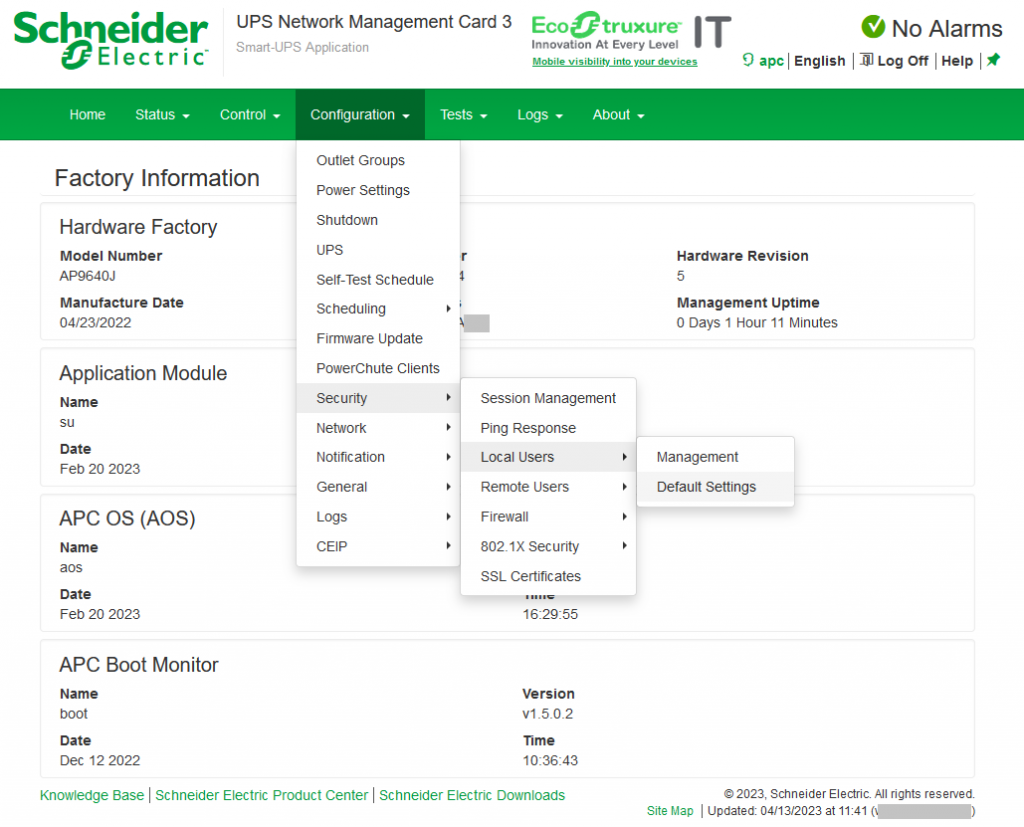Click the Boot Monitor time 10:36:43
The height and width of the screenshot is (827, 1024).
pyautogui.click(x=551, y=760)
